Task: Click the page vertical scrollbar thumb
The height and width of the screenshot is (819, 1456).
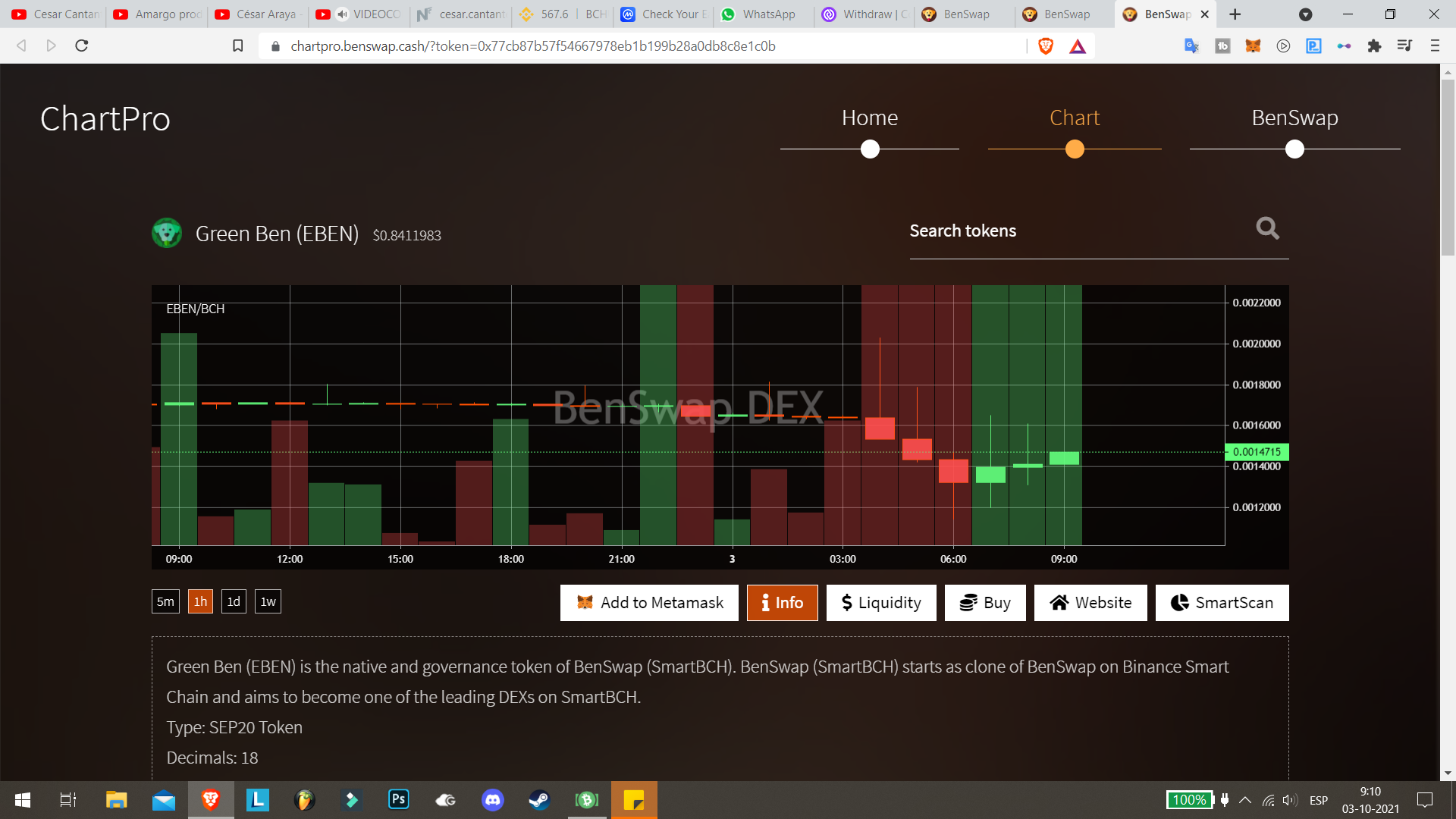Action: (1448, 168)
